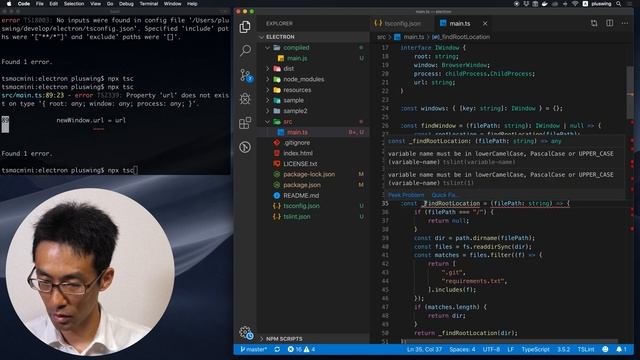Change end of line via LF indicator

coord(510,349)
